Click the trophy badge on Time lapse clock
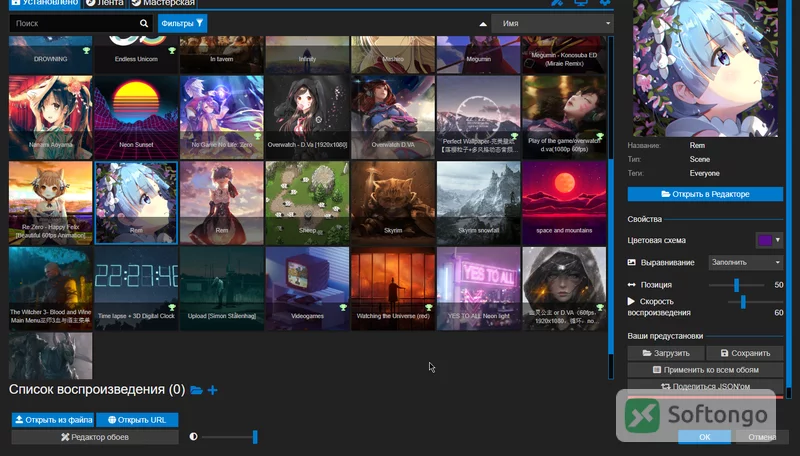The image size is (800, 456). coord(172,308)
